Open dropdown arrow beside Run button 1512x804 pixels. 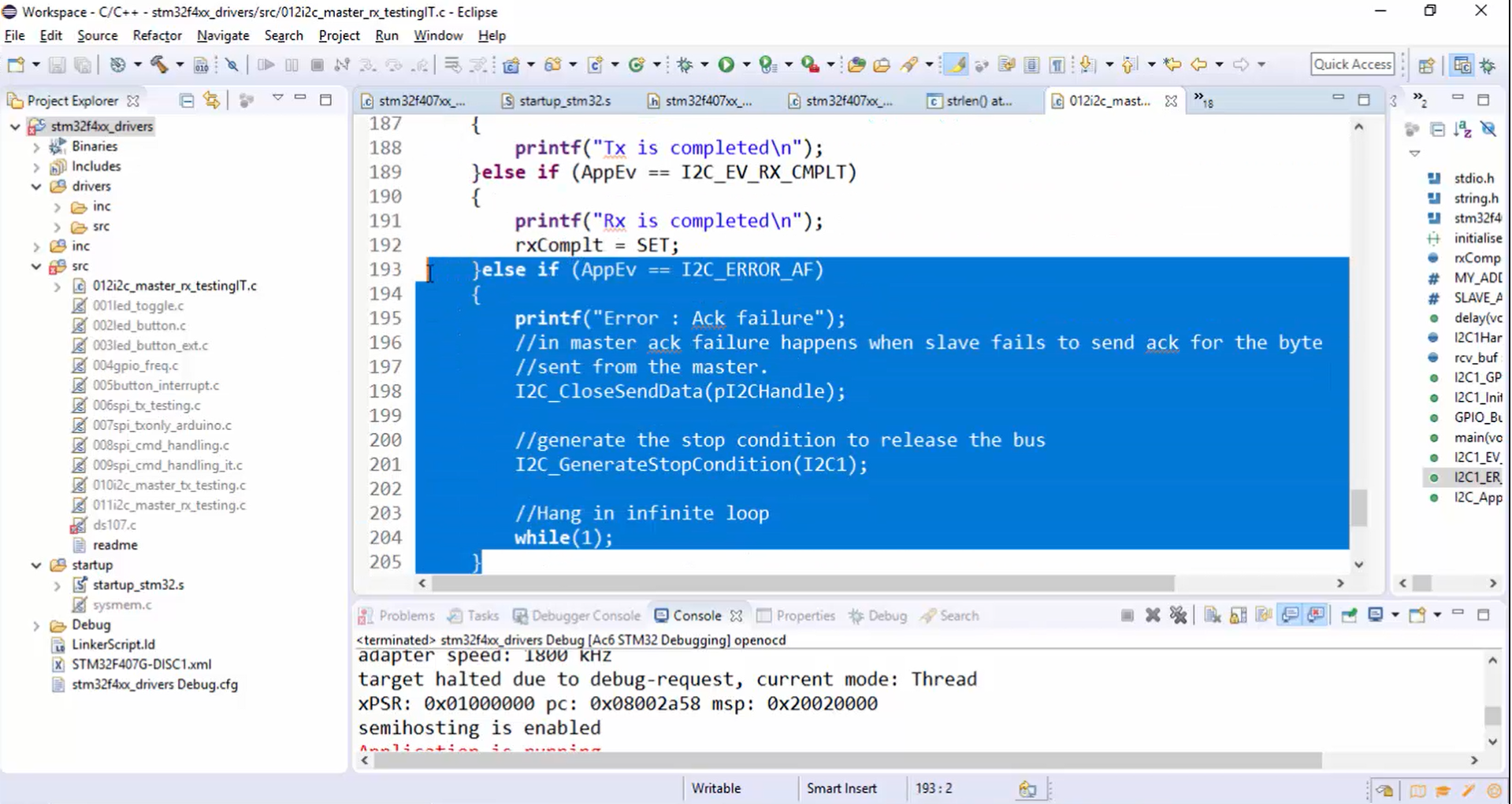click(x=745, y=65)
